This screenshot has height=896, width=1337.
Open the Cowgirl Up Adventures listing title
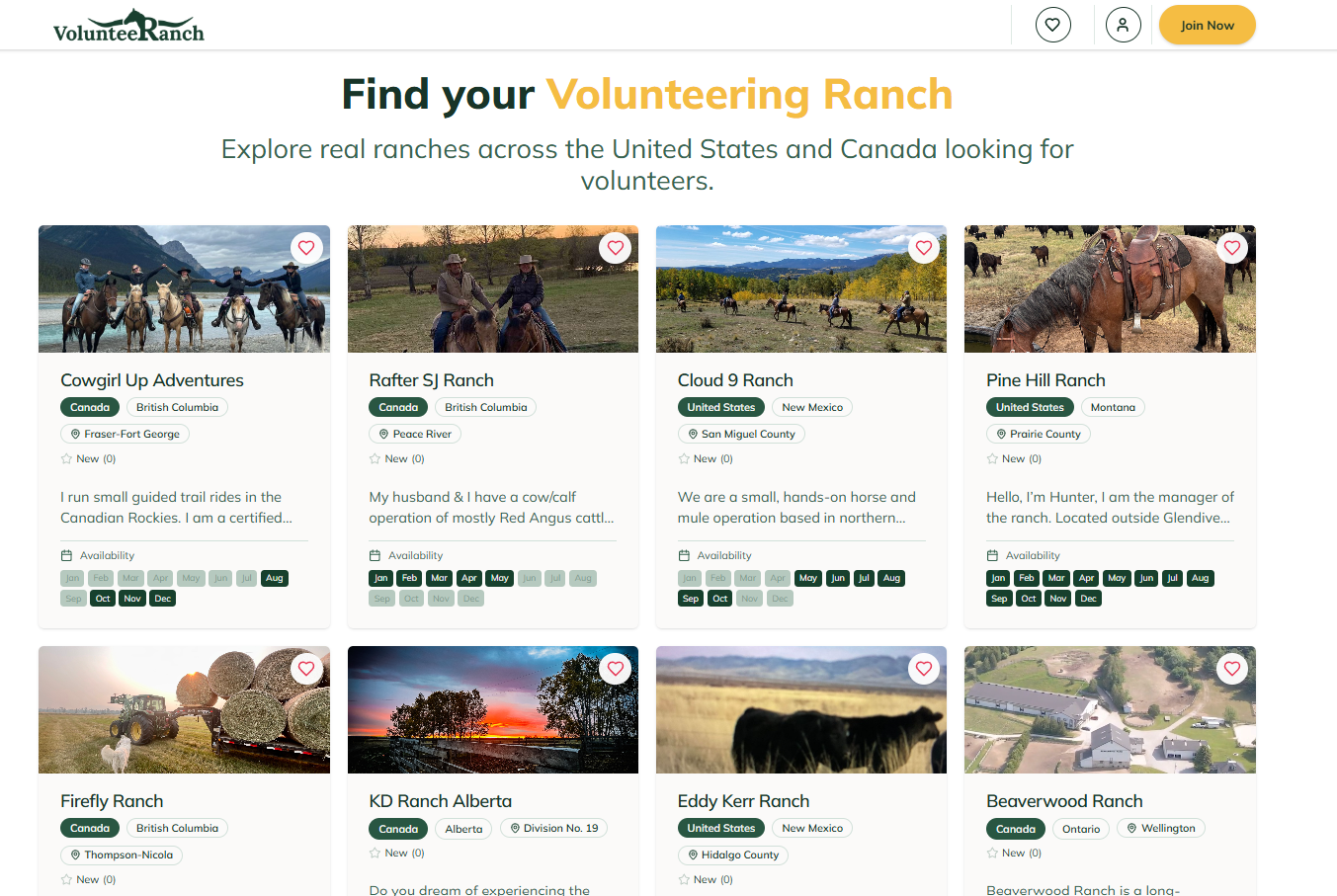click(x=152, y=380)
